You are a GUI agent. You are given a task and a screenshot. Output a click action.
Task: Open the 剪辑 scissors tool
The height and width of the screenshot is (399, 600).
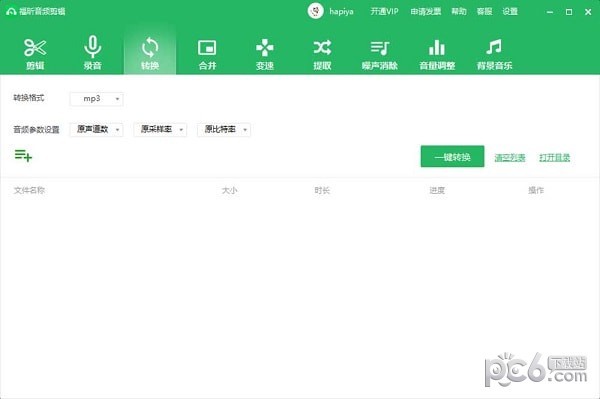pos(35,54)
